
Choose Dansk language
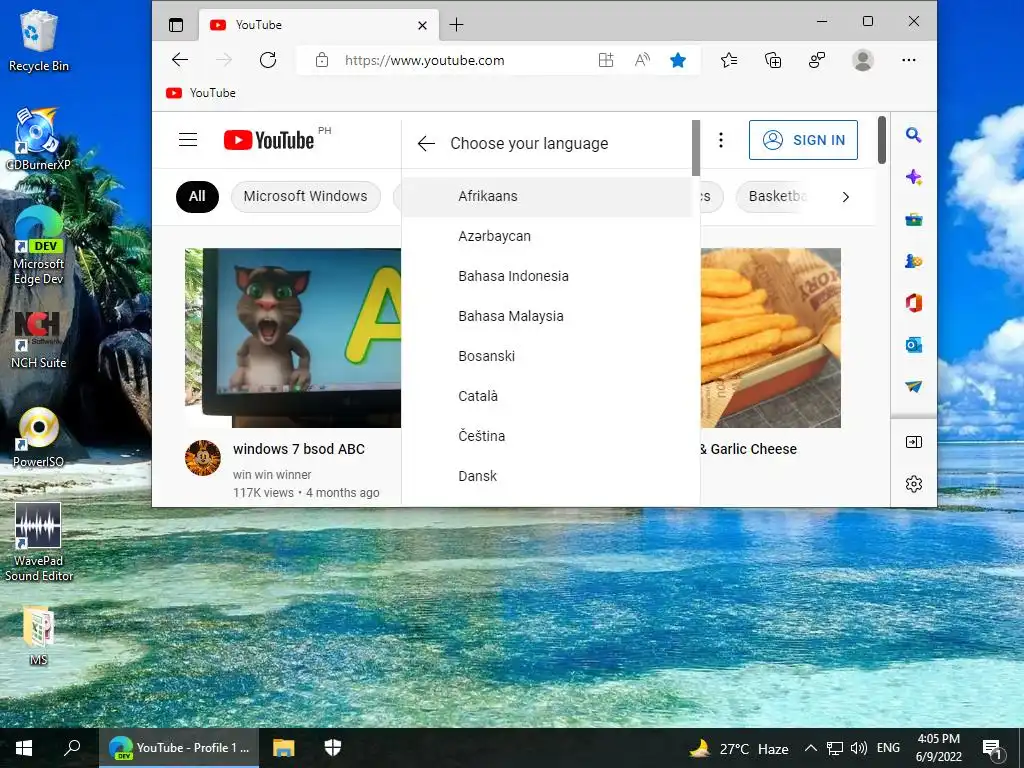click(x=547, y=476)
